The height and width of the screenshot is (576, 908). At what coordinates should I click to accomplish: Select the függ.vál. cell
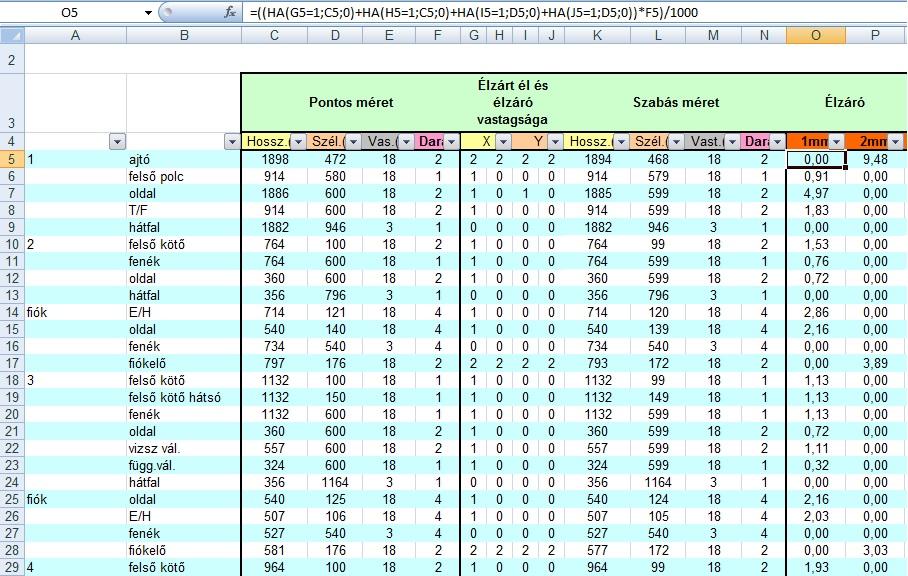184,465
